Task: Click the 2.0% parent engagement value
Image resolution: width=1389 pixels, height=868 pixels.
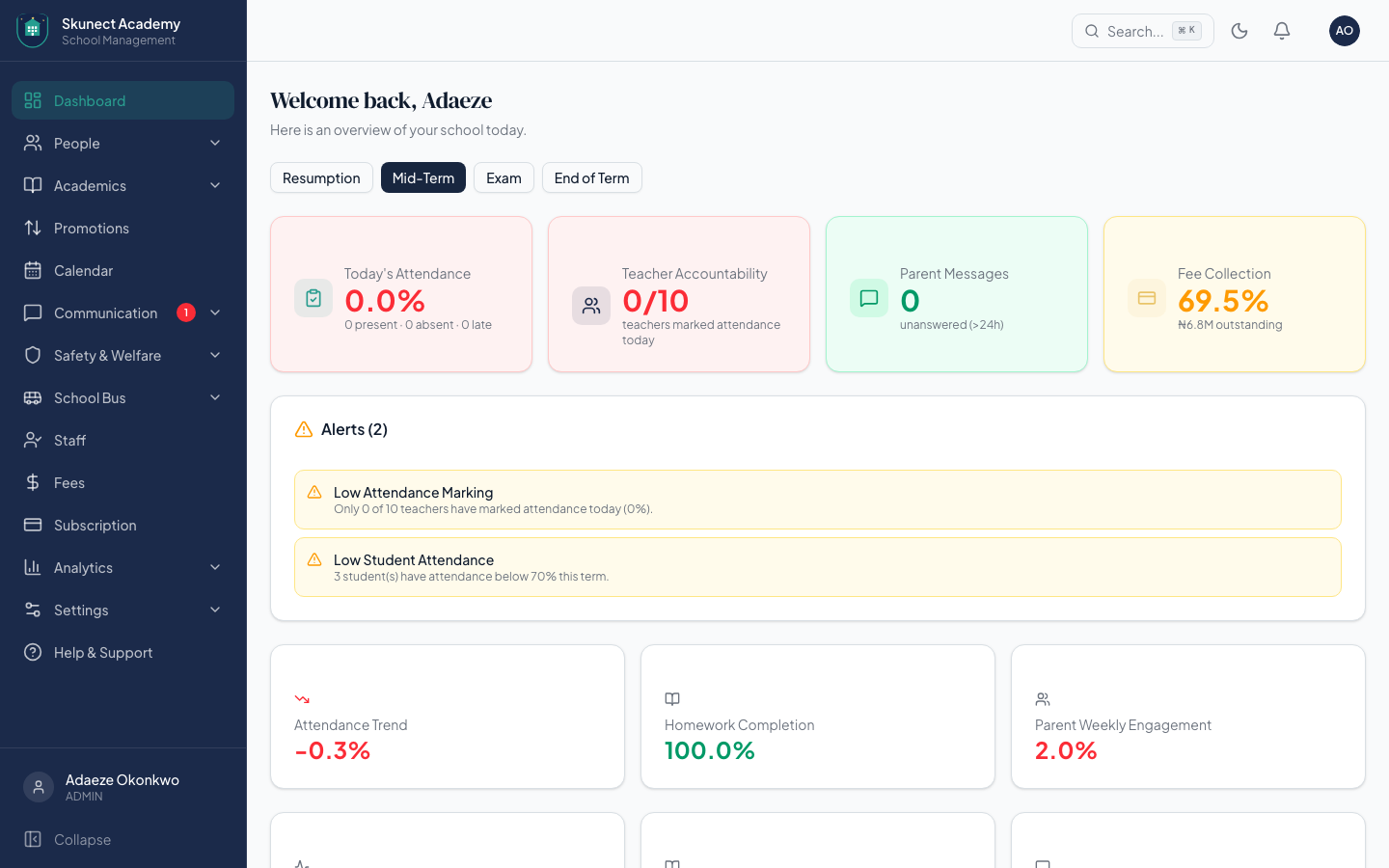Action: point(1066,750)
